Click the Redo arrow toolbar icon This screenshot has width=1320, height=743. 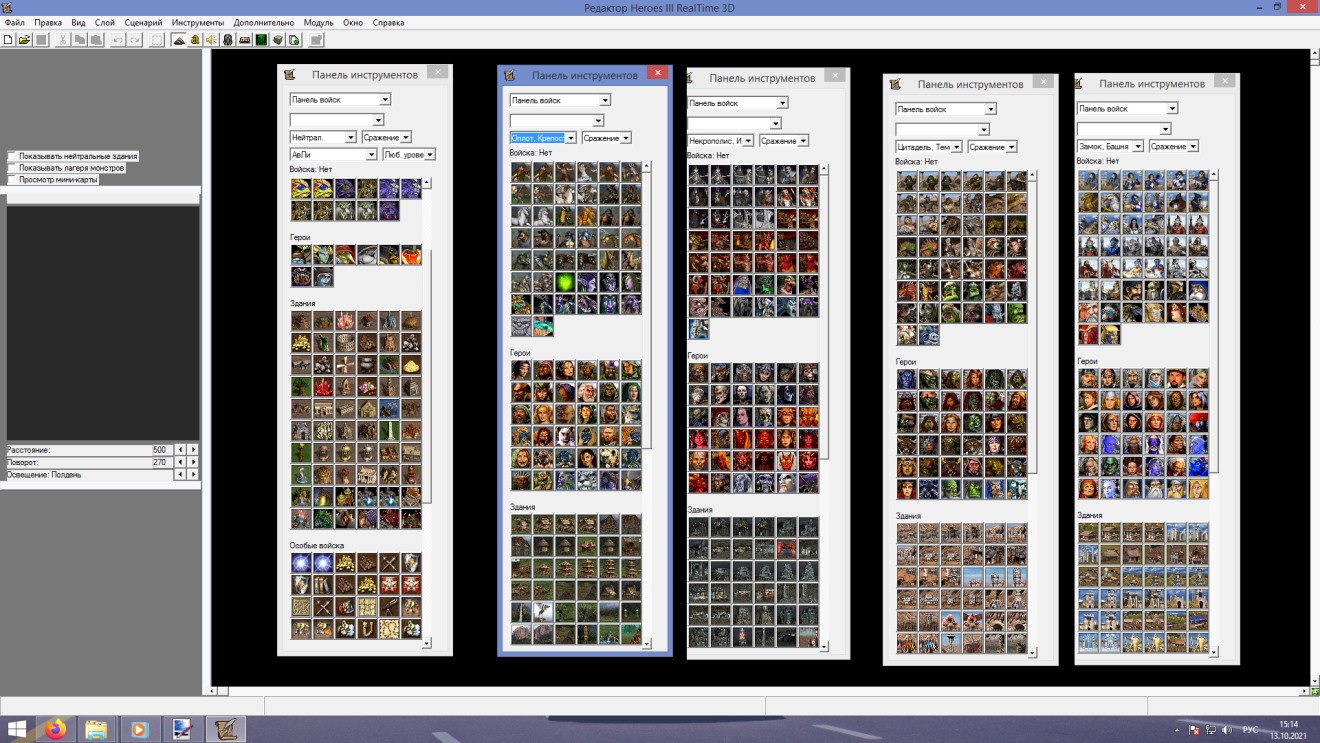[134, 40]
